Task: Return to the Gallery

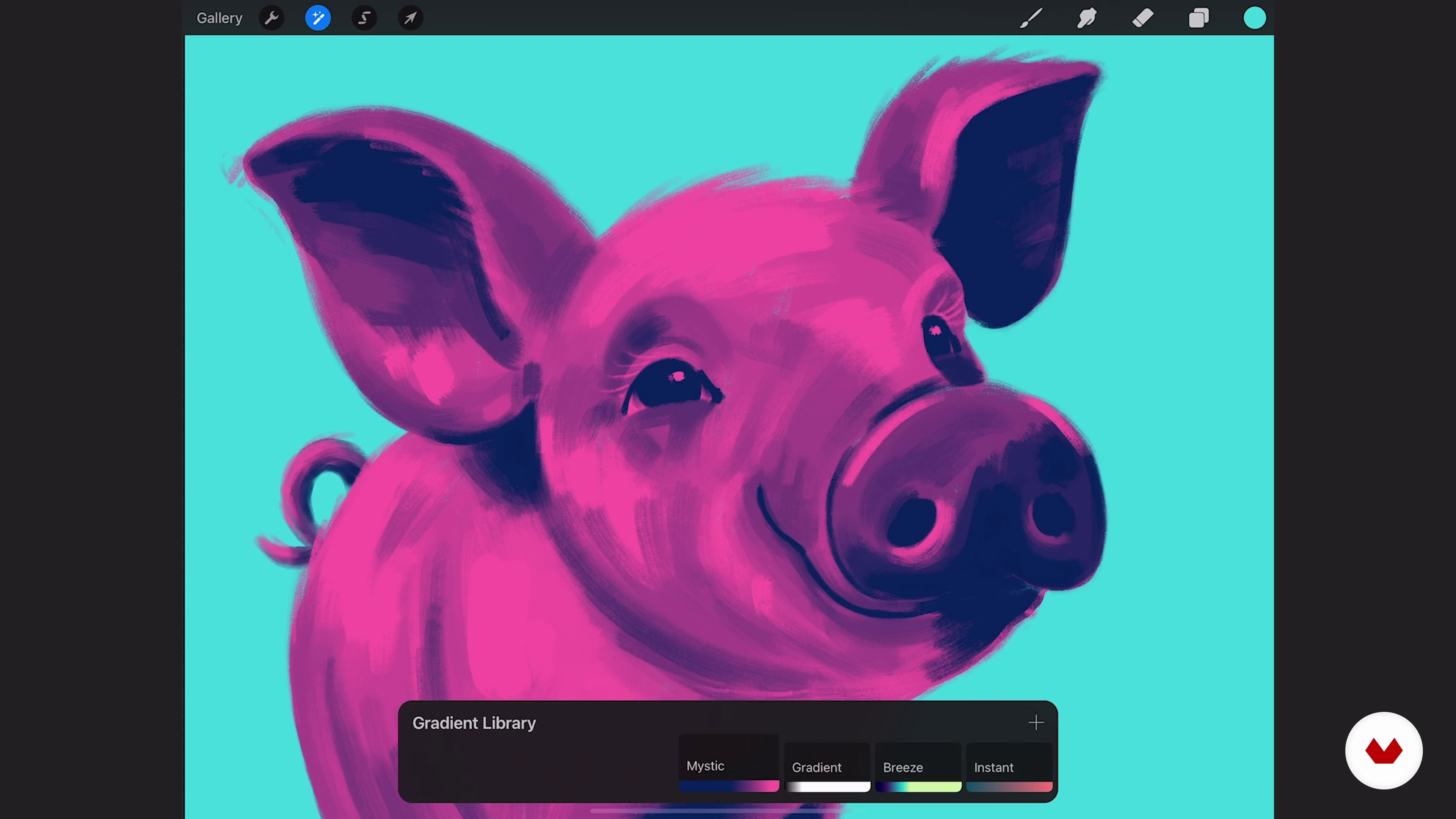Action: 219,18
